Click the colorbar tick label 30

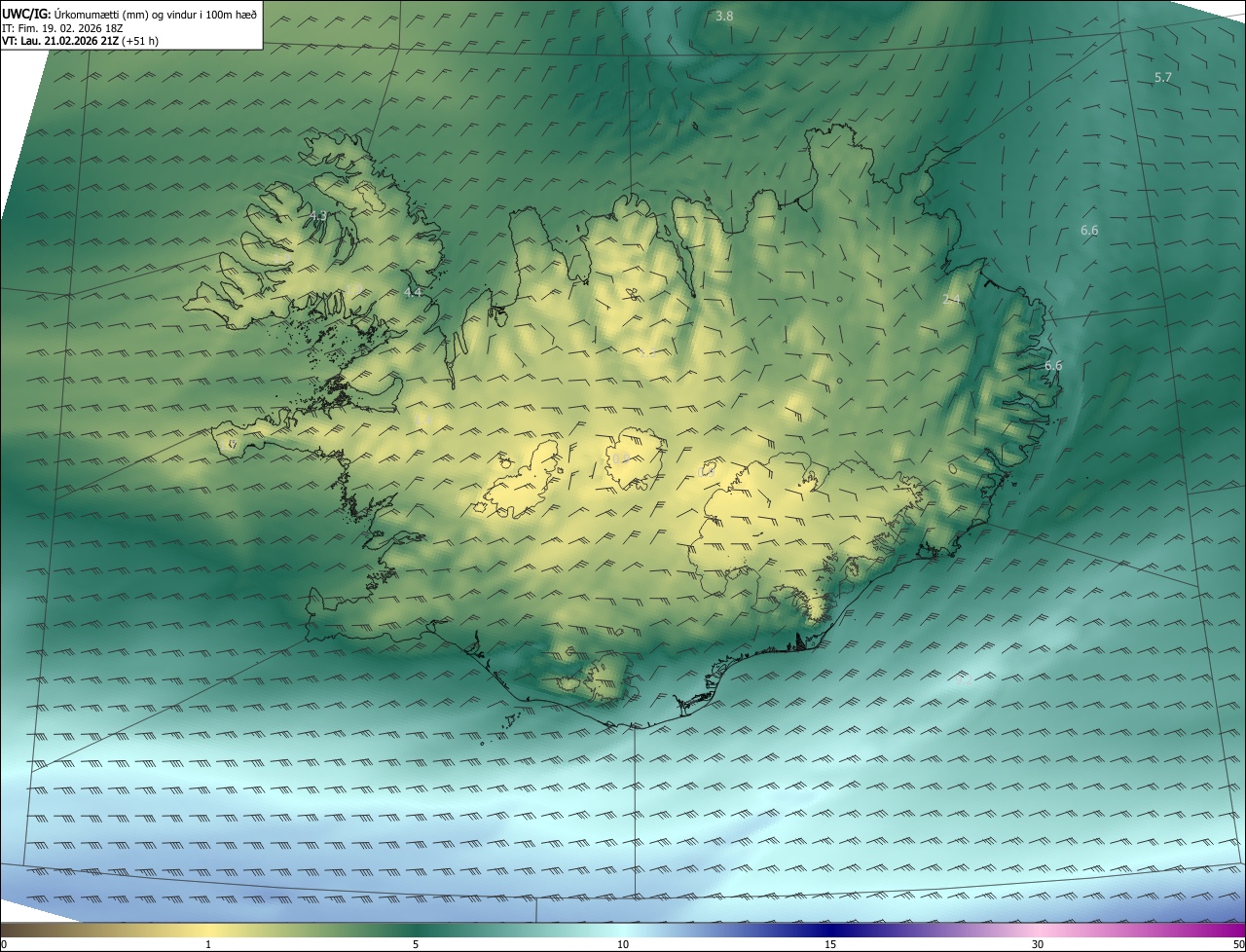pyautogui.click(x=1038, y=944)
